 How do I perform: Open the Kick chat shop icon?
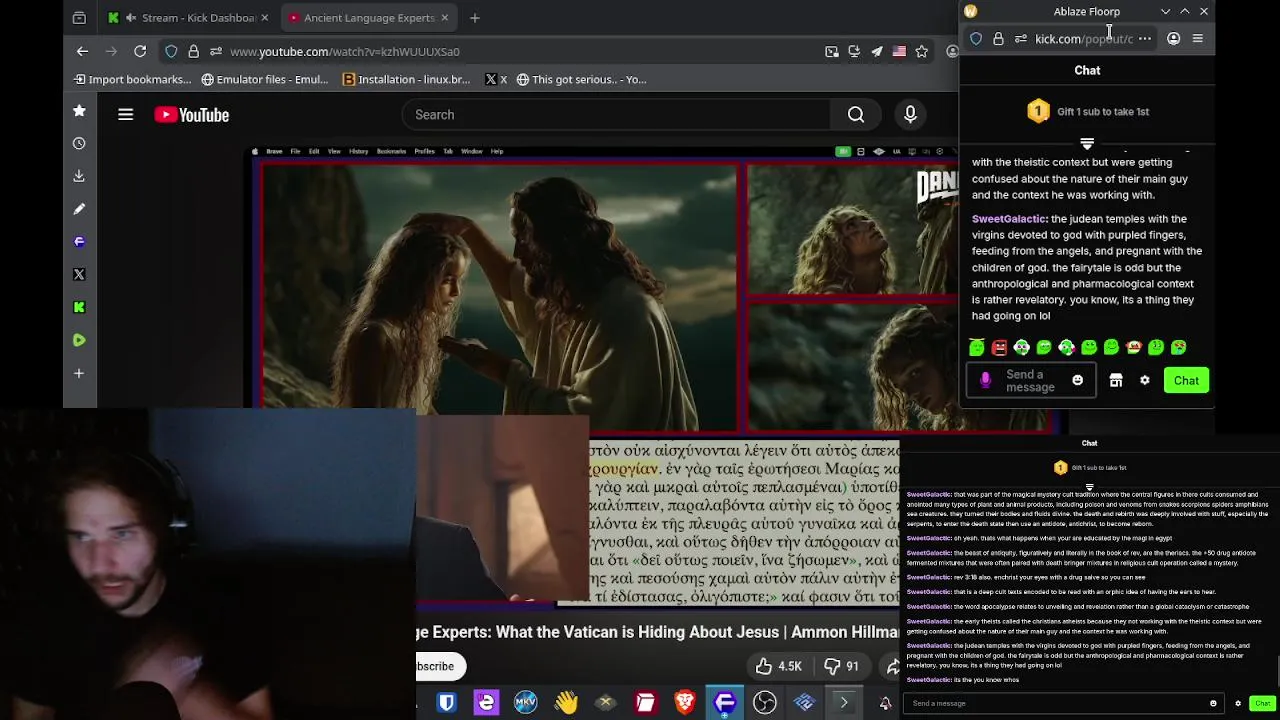[x=1116, y=380]
